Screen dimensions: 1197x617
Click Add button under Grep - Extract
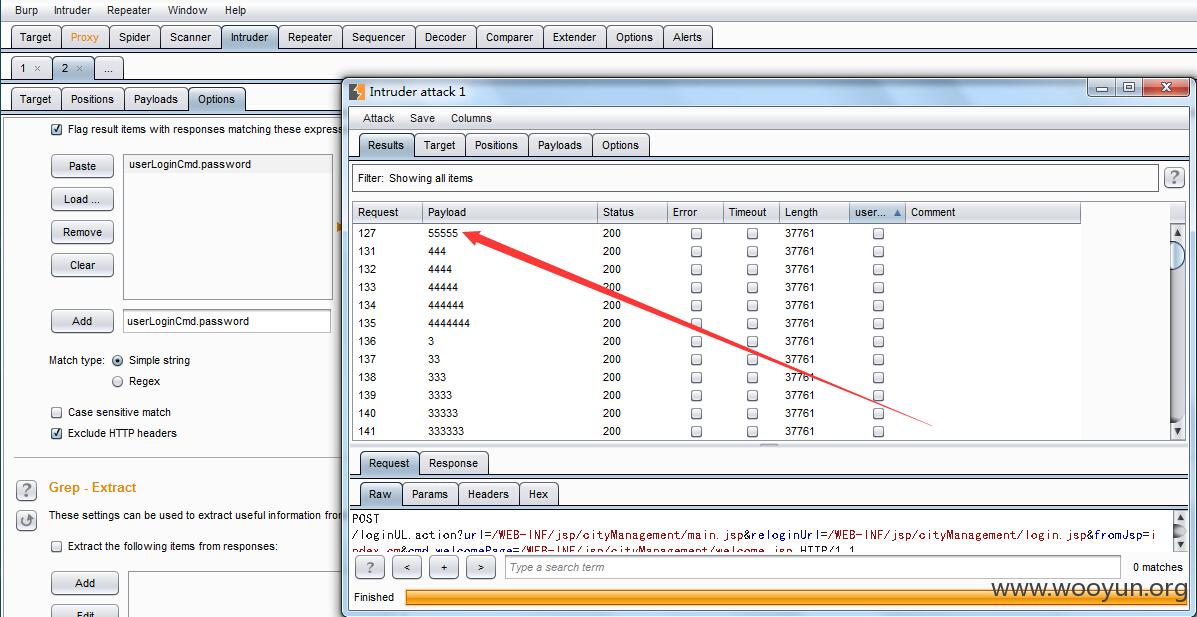pos(85,583)
